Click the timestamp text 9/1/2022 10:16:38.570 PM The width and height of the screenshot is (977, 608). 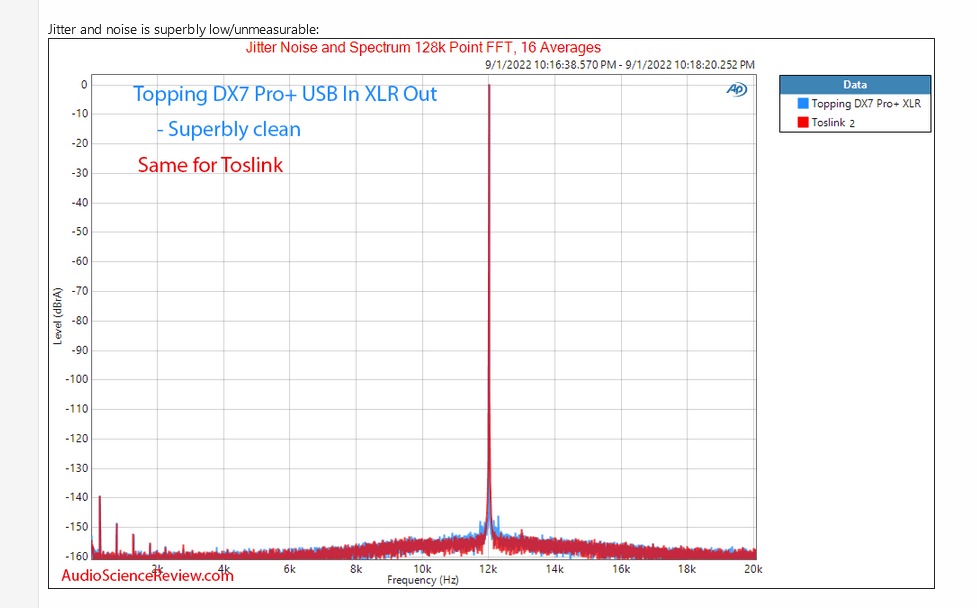click(550, 65)
